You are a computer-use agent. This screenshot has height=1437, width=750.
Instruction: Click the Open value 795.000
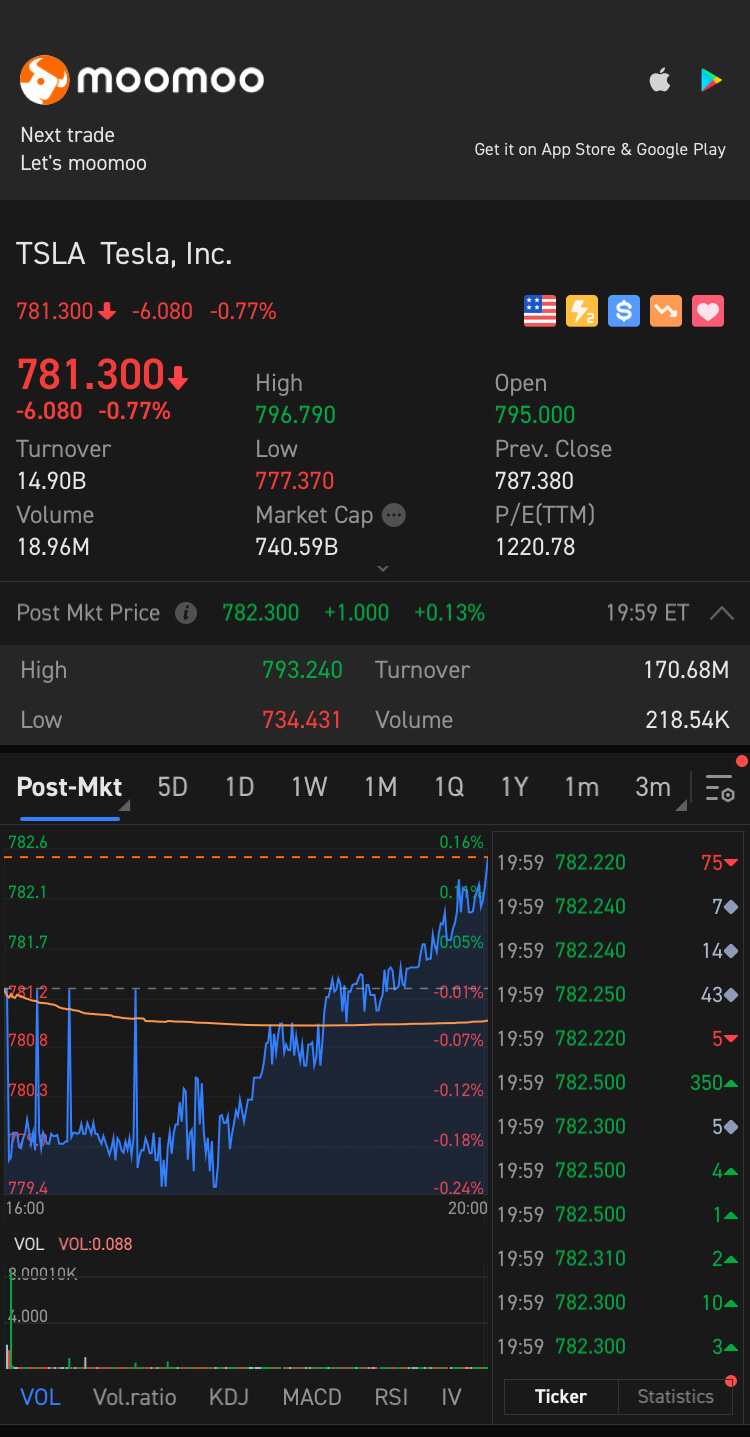[x=535, y=415]
